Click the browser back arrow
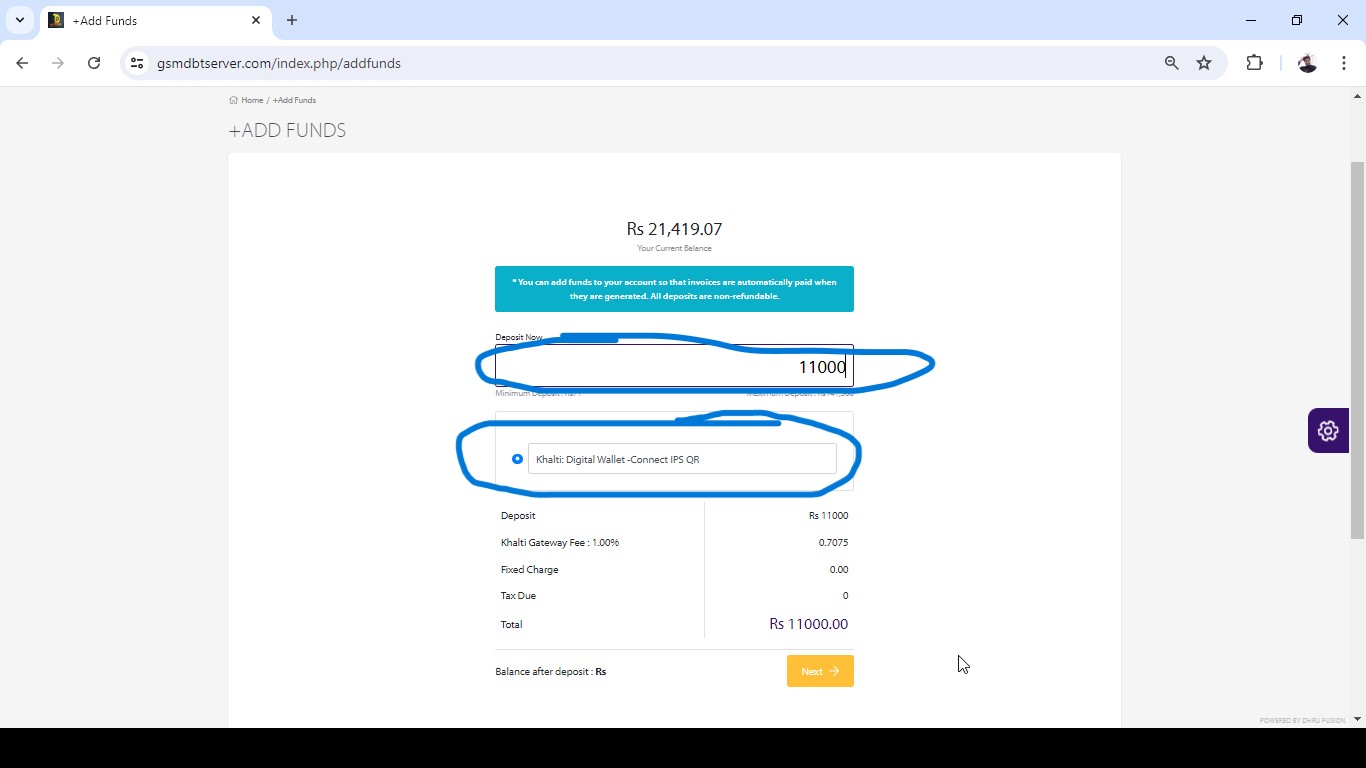Screen dimensions: 1366x768 pyautogui.click(x=22, y=63)
